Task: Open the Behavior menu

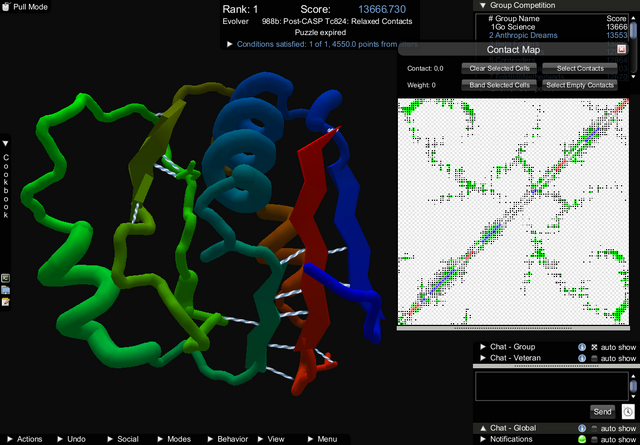Action: click(228, 439)
